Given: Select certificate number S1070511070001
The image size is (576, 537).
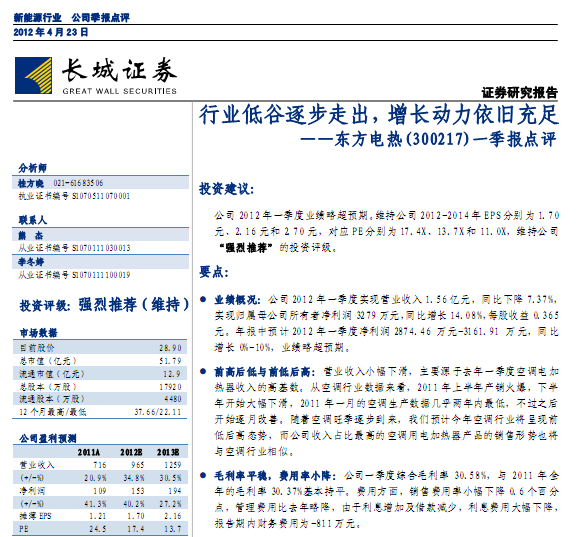Looking at the screenshot, I should pos(101,196).
